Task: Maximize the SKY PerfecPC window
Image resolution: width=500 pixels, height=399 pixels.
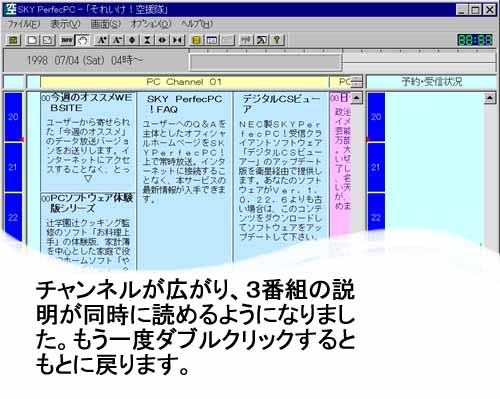Action: (476, 10)
